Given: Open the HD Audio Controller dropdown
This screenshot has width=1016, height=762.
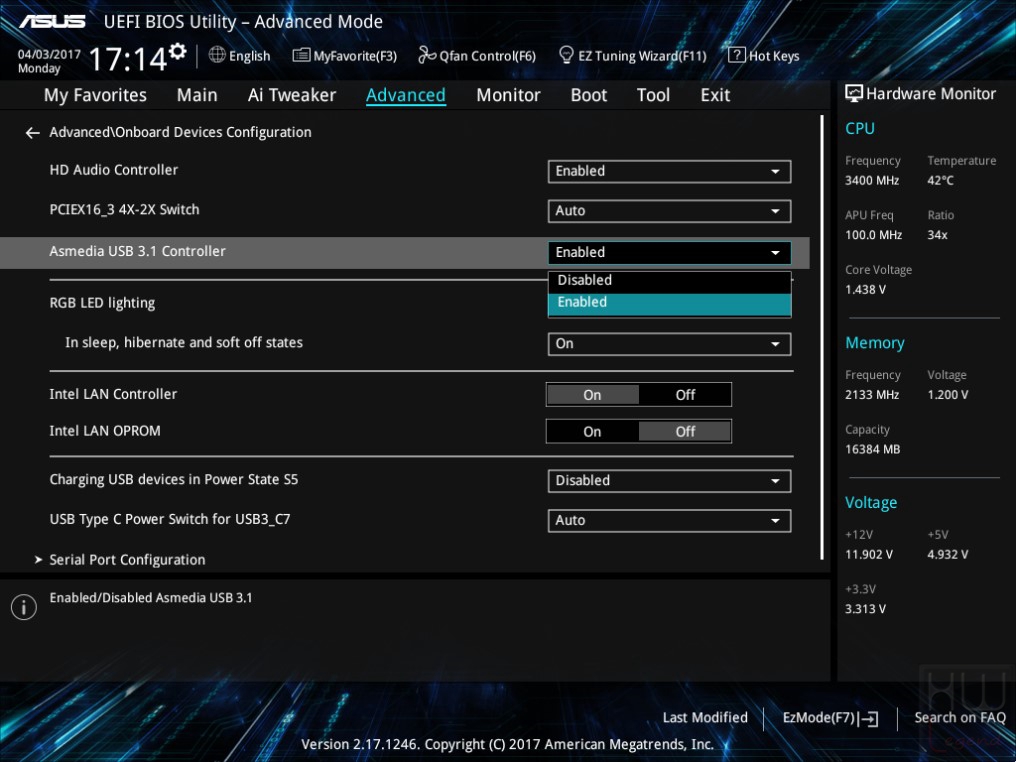Looking at the screenshot, I should pyautogui.click(x=669, y=171).
